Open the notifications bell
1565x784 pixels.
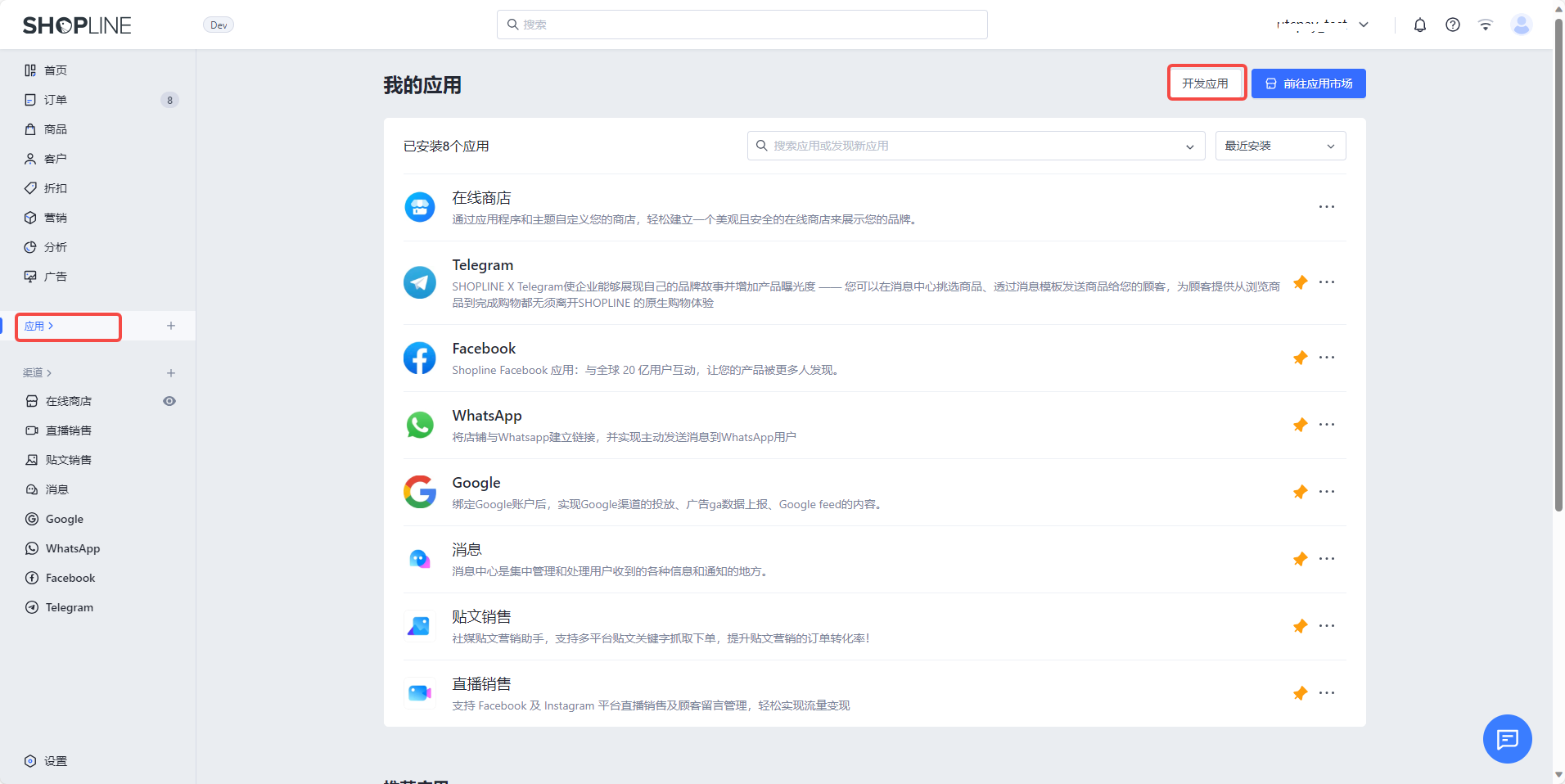pyautogui.click(x=1420, y=25)
